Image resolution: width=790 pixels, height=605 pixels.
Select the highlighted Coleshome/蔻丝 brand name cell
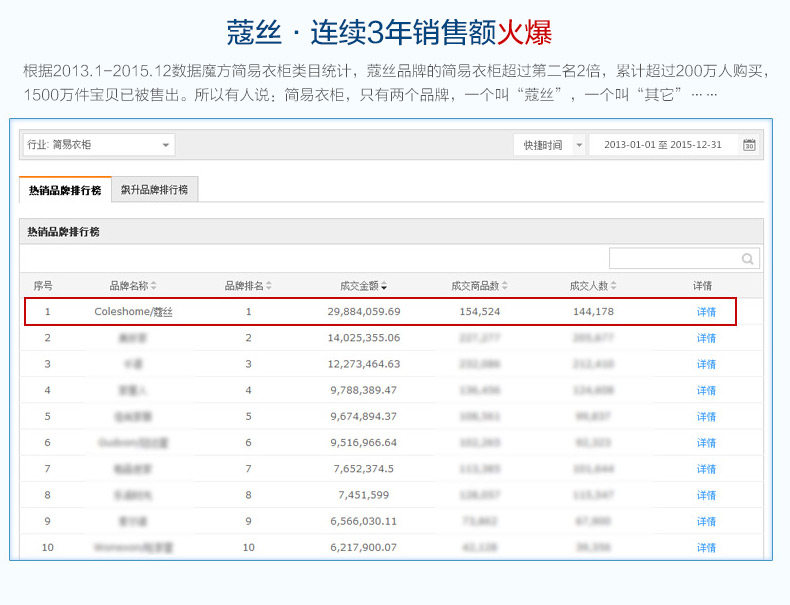coord(133,312)
